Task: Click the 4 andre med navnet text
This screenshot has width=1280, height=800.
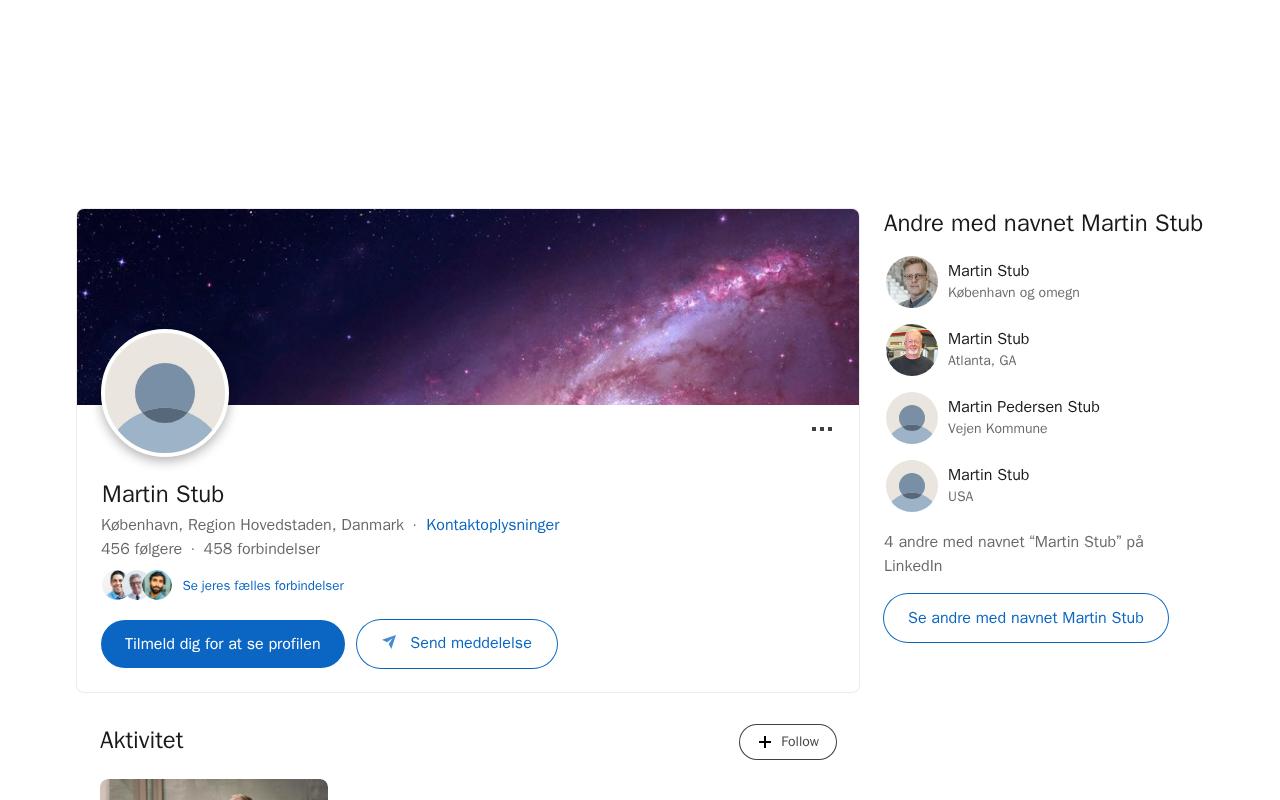Action: (x=1014, y=554)
